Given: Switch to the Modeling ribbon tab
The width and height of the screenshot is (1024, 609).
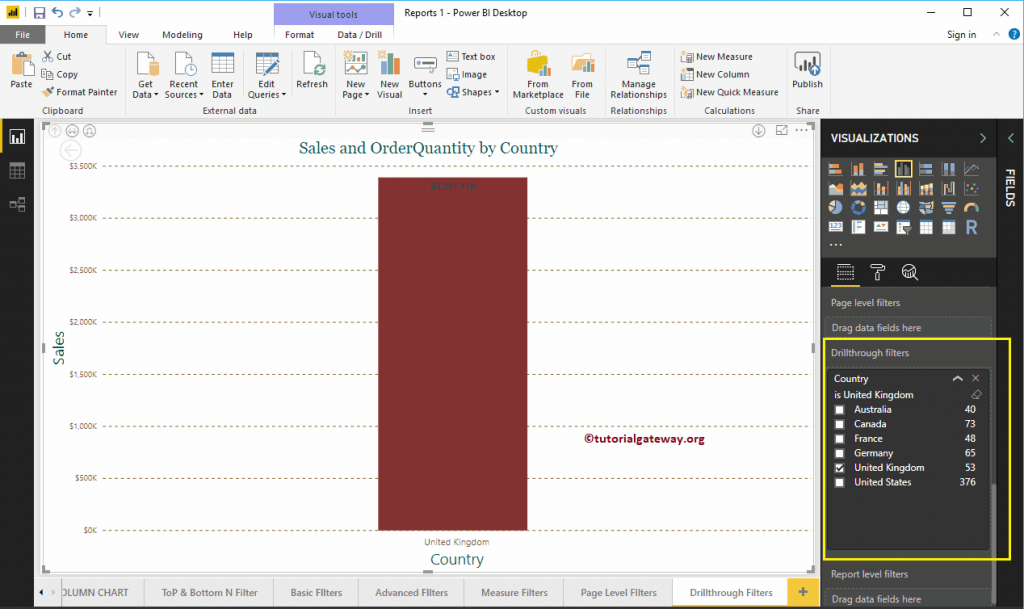Looking at the screenshot, I should coord(182,33).
